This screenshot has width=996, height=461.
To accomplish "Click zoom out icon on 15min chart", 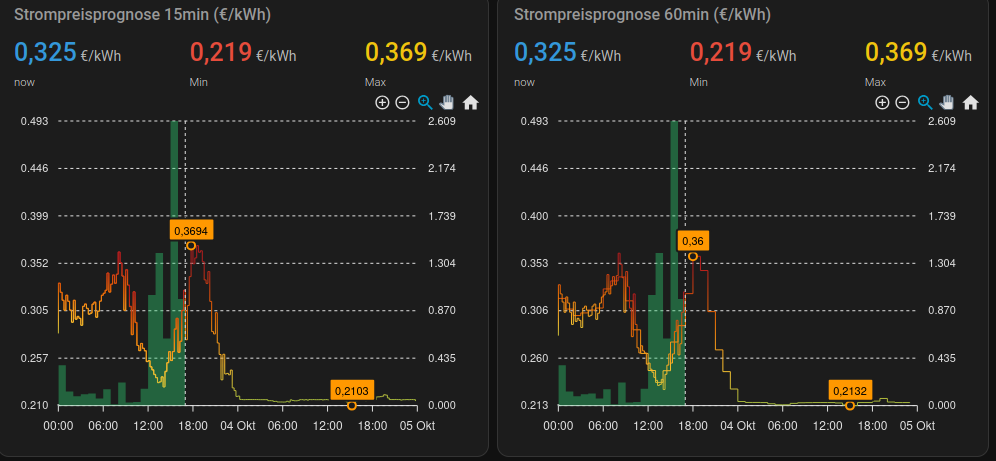I will [402, 102].
